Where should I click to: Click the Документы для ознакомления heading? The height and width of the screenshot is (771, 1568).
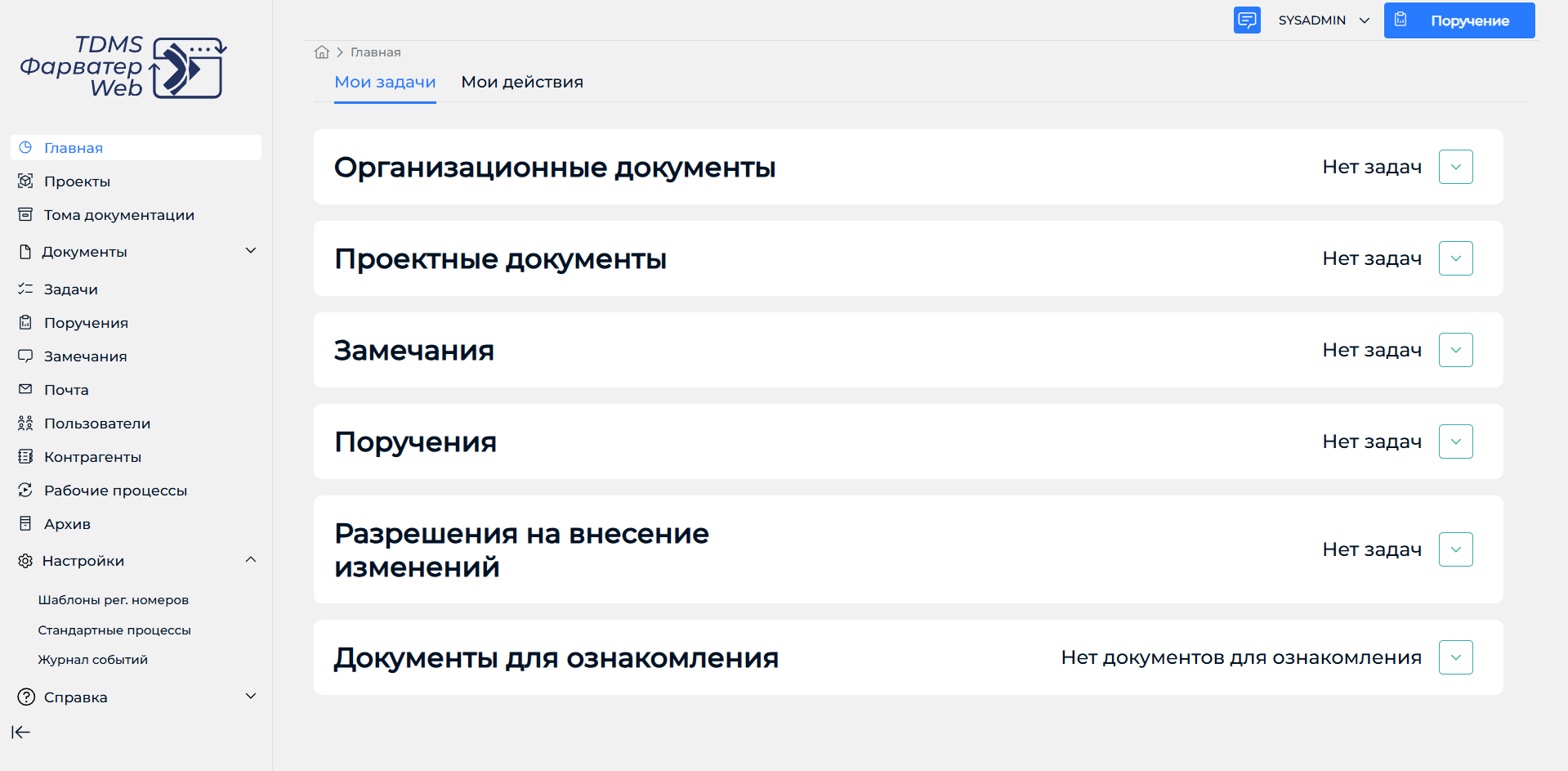(556, 657)
